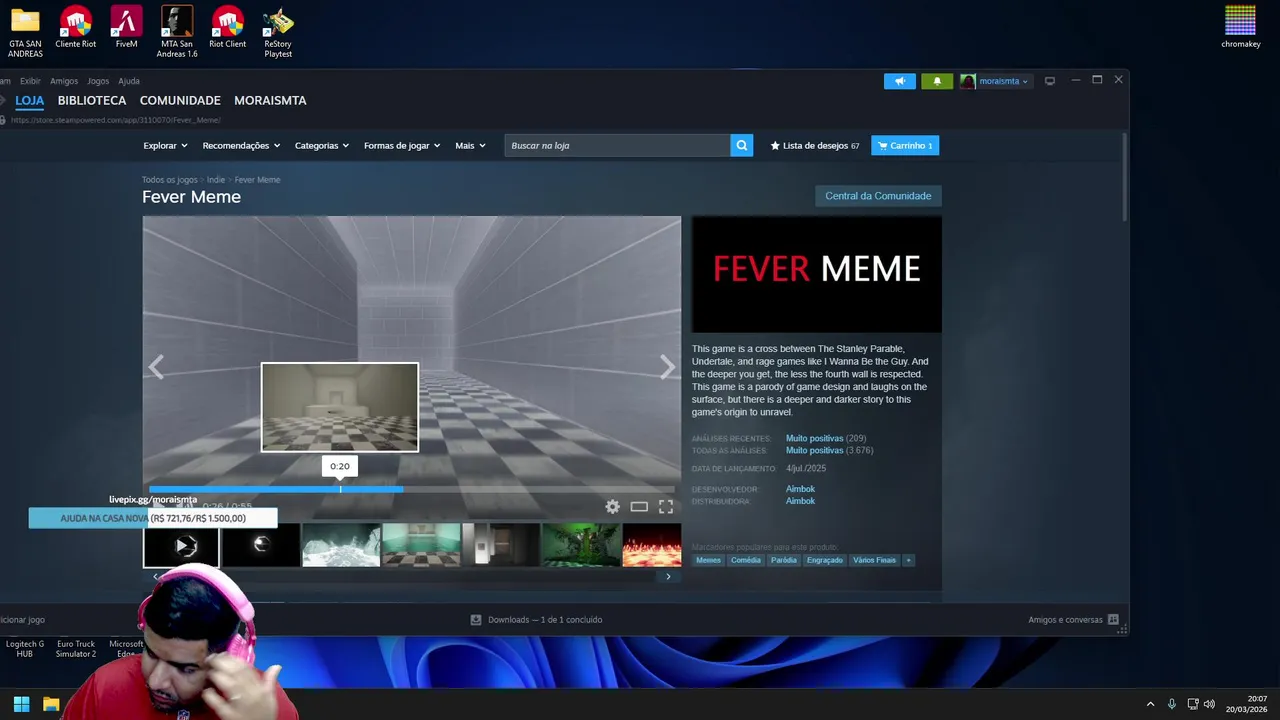The width and height of the screenshot is (1280, 720).
Task: Open all reviews Muito positivas (3.676)
Action: (x=829, y=450)
